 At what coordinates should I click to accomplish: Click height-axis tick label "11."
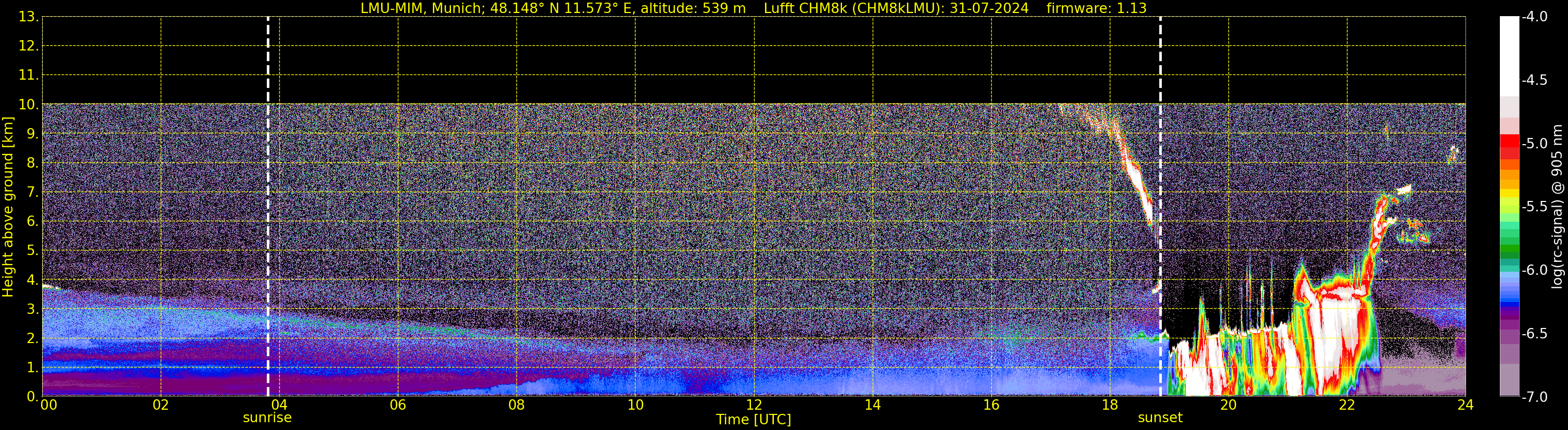tap(29, 75)
